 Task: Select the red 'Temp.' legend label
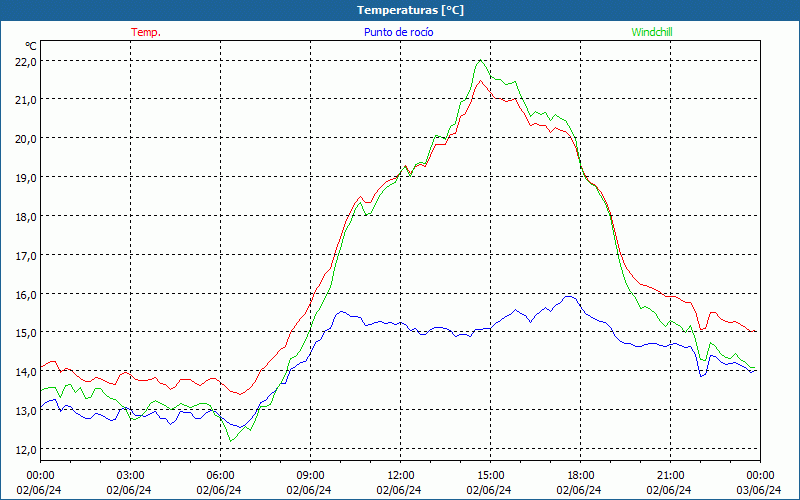click(x=146, y=32)
